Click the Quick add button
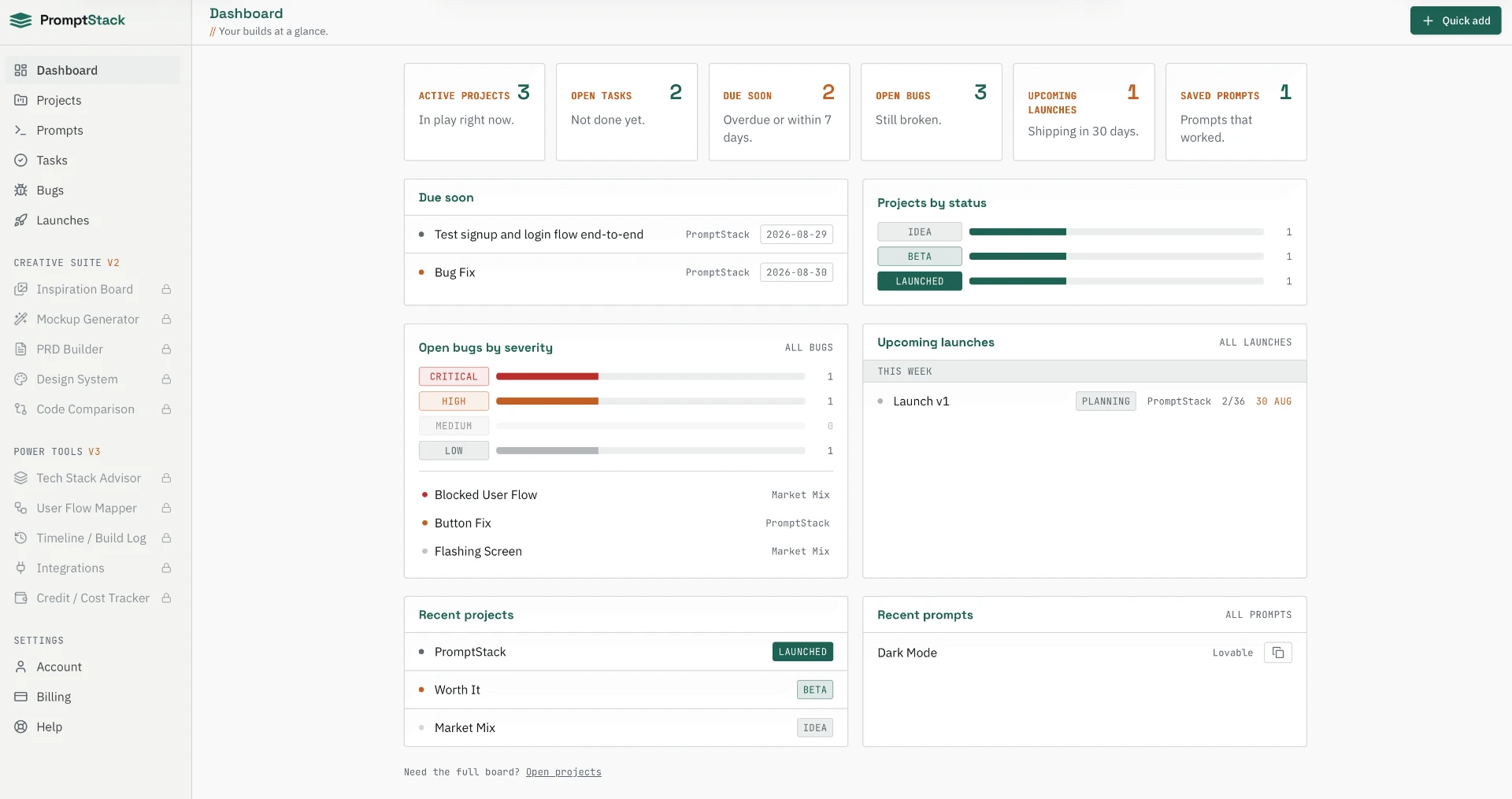 tap(1455, 20)
